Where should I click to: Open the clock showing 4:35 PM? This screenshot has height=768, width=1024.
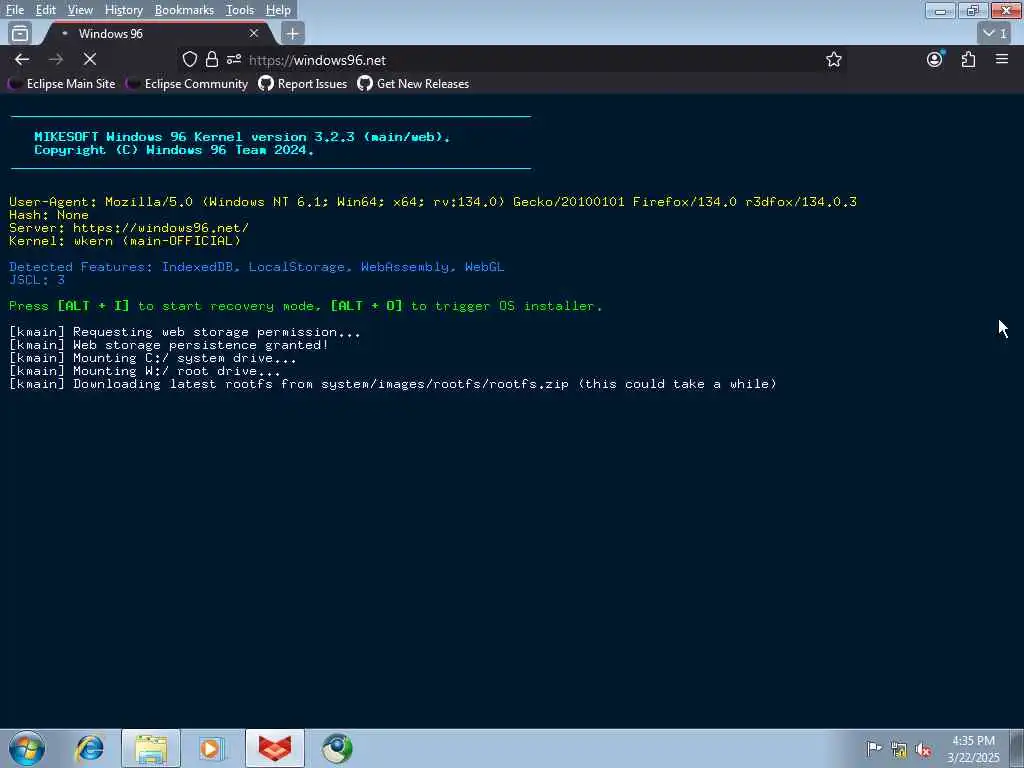coord(973,749)
